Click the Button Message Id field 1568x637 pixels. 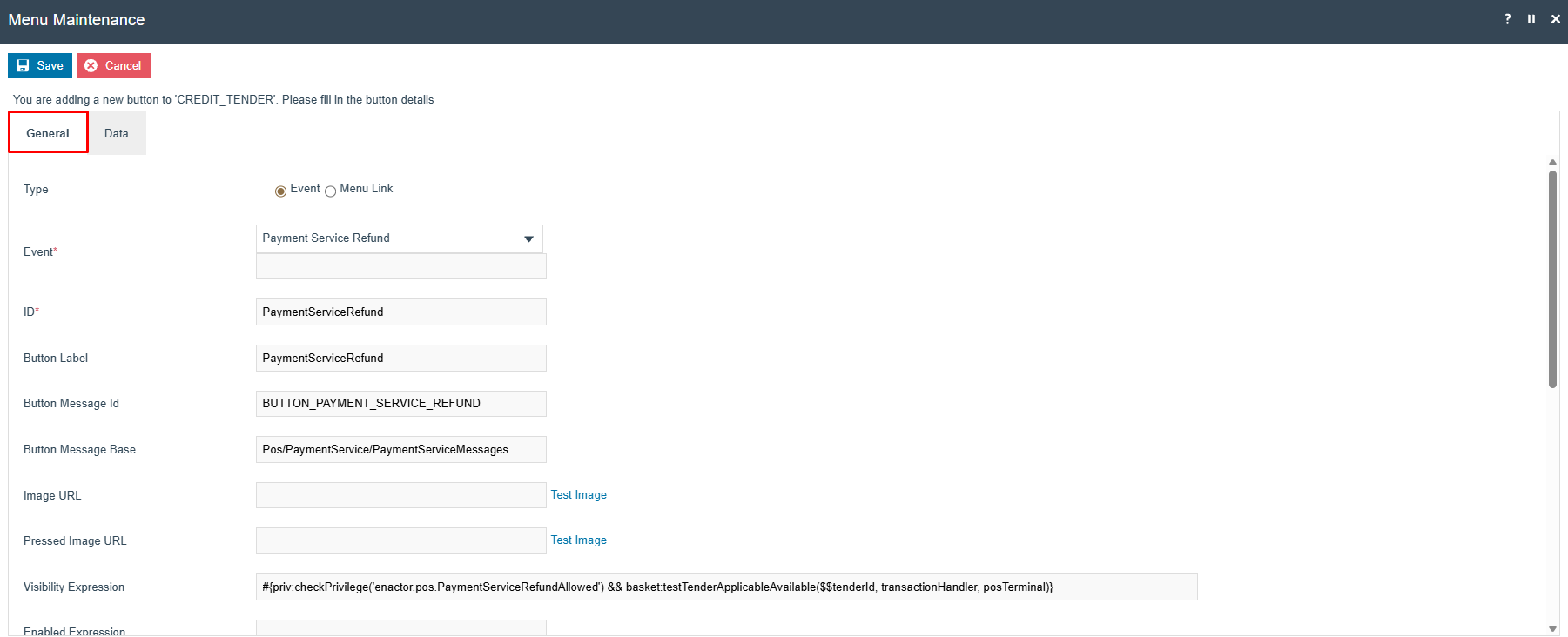(401, 403)
